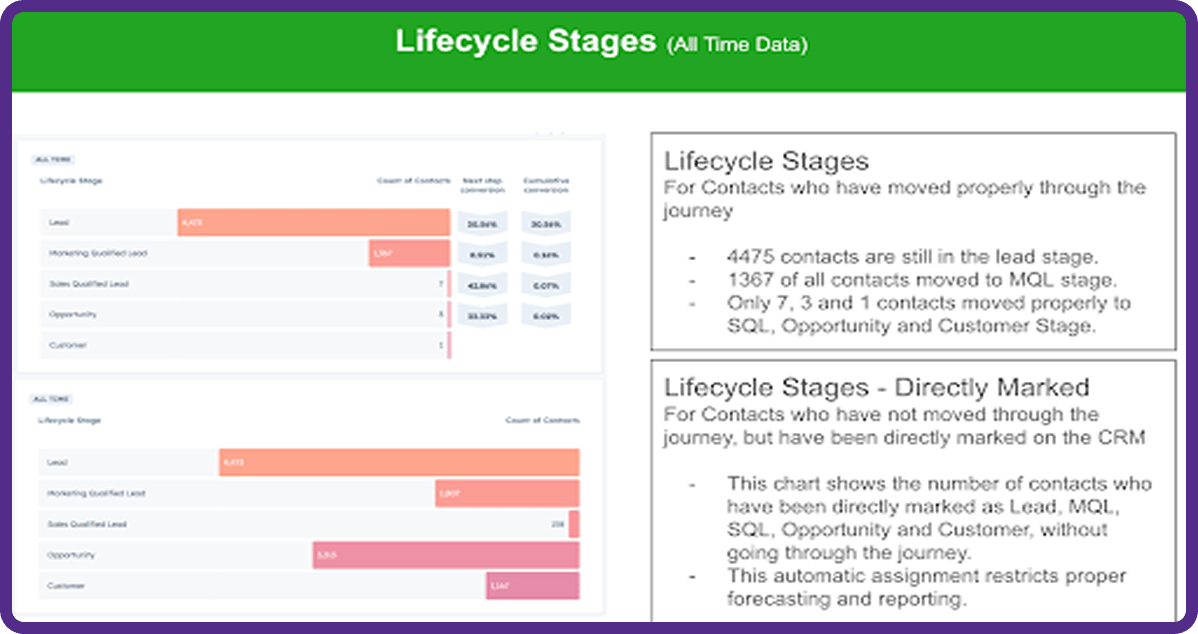Viewport: 1198px width, 634px height.
Task: Click the Customer bar in the second chart
Action: [533, 586]
